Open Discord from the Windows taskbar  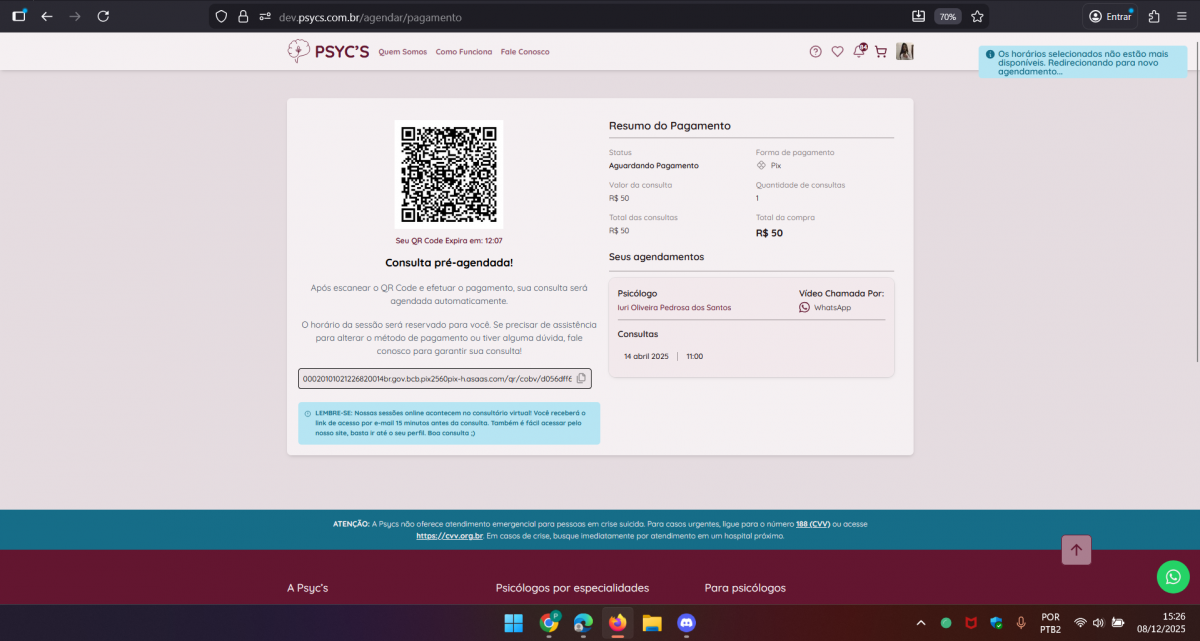click(x=686, y=623)
